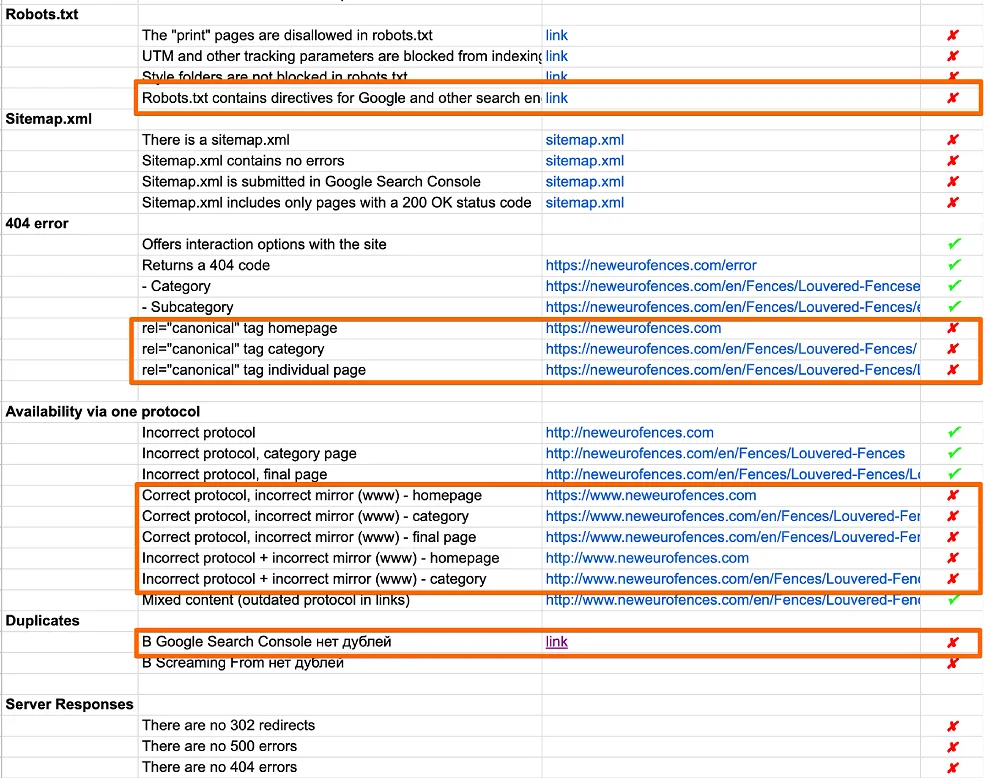Viewport: 986px width, 778px height.
Task: Select "Availability via one protocol" header cell
Action: click(x=103, y=412)
